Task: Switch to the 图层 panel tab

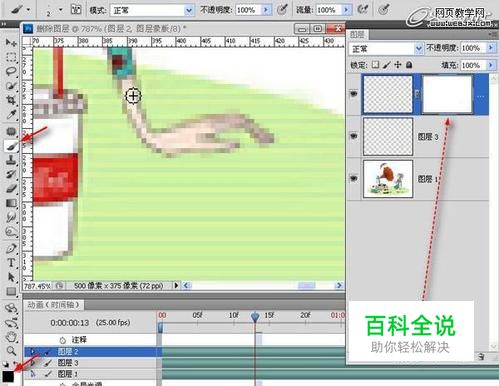Action: point(357,34)
